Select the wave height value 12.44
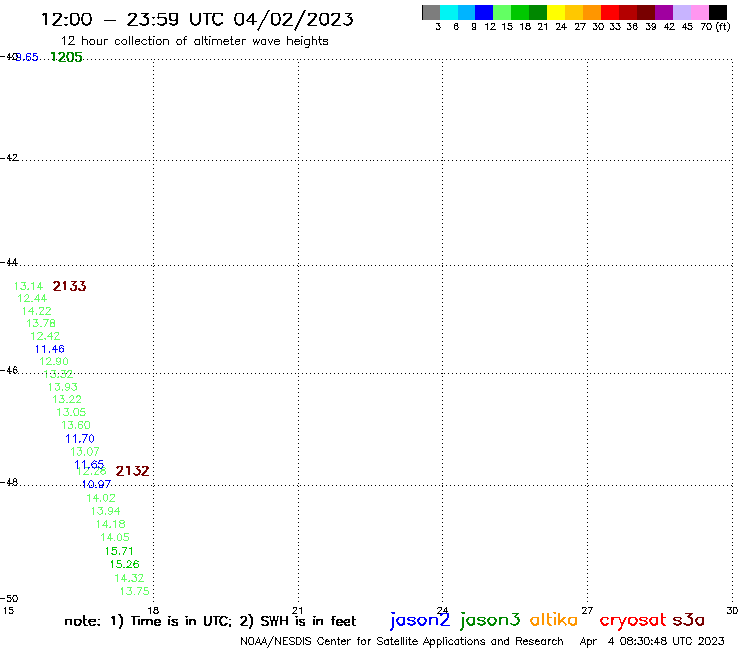740x650 pixels. pos(32,298)
